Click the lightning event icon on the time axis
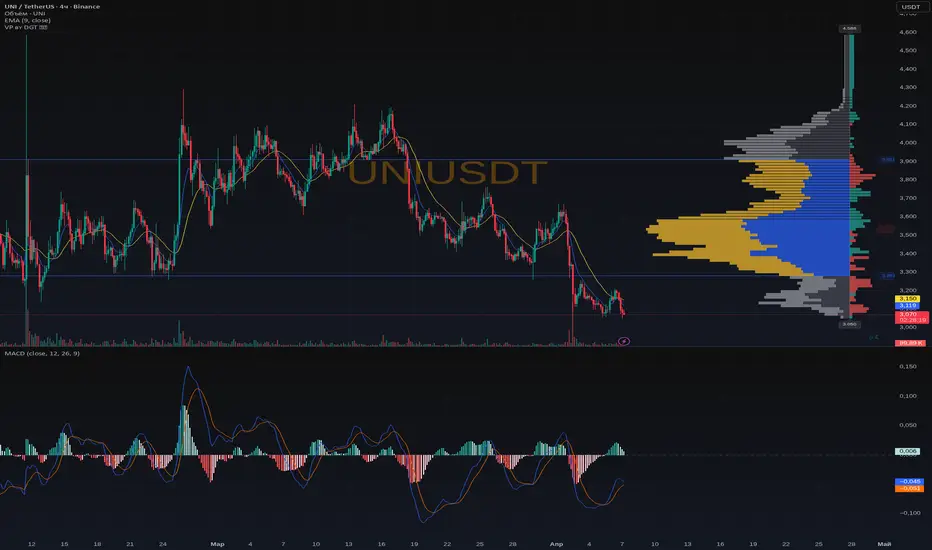 624,341
